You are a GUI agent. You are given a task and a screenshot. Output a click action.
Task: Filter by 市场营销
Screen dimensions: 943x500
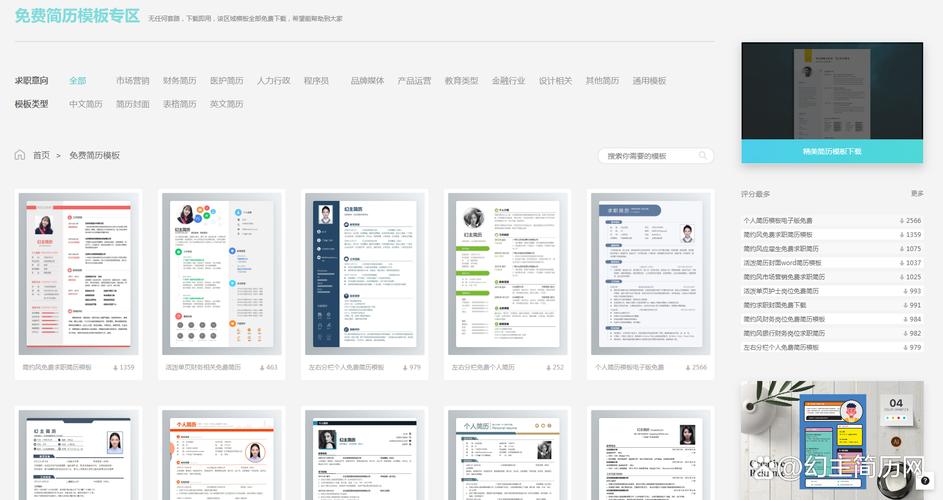point(132,81)
